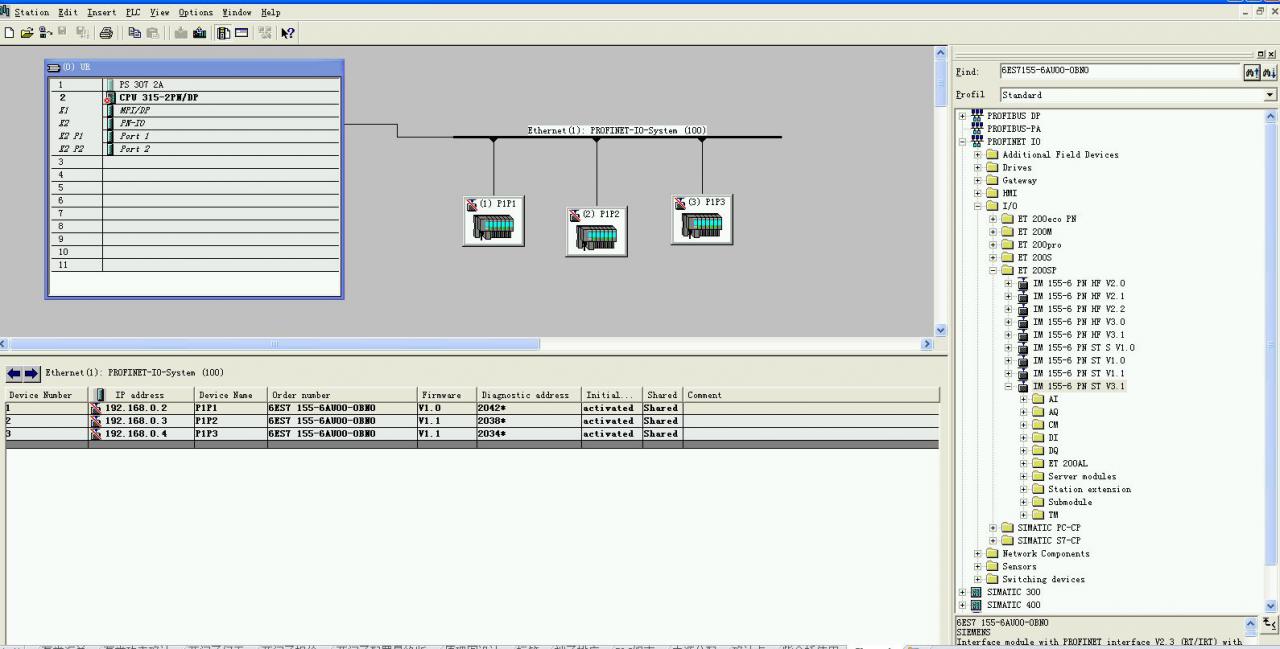Click the Print icon in the toolbar
The height and width of the screenshot is (649, 1280).
106,32
